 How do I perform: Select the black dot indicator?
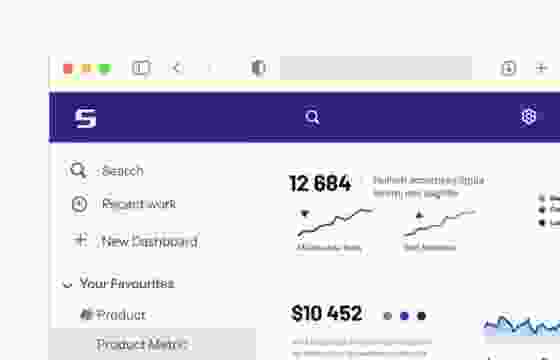coord(421,316)
